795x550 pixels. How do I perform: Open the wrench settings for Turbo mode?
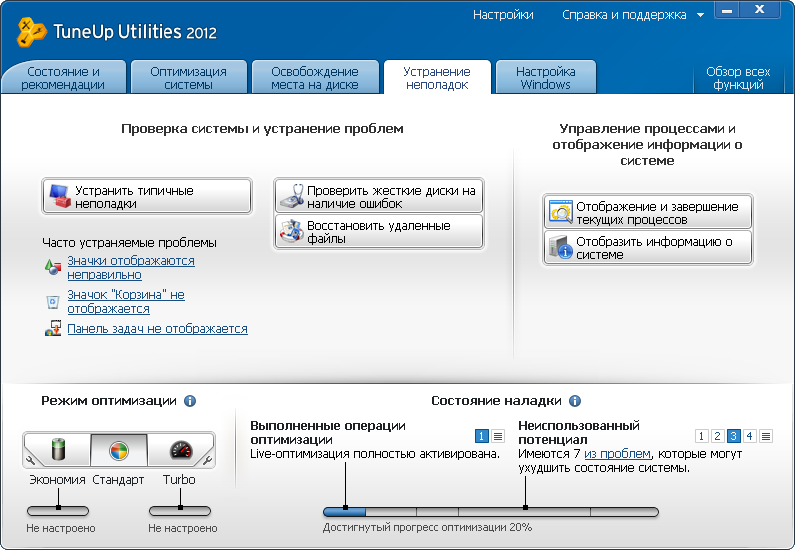coord(207,460)
